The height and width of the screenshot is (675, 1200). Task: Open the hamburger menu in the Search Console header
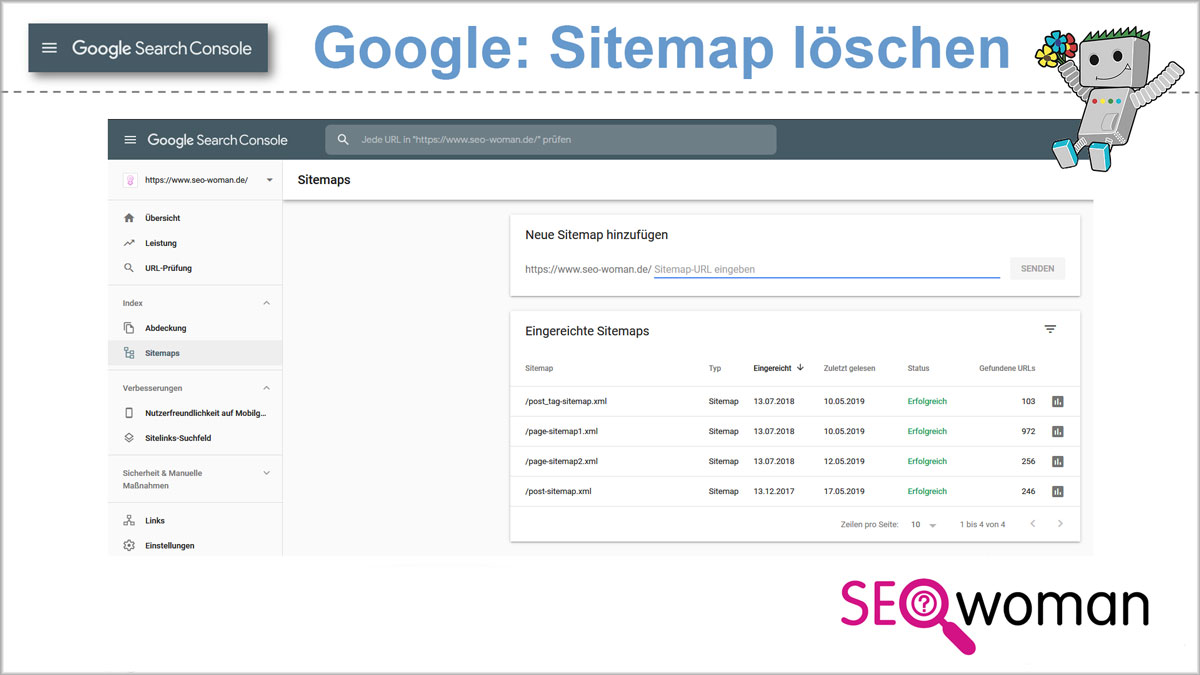[x=130, y=140]
